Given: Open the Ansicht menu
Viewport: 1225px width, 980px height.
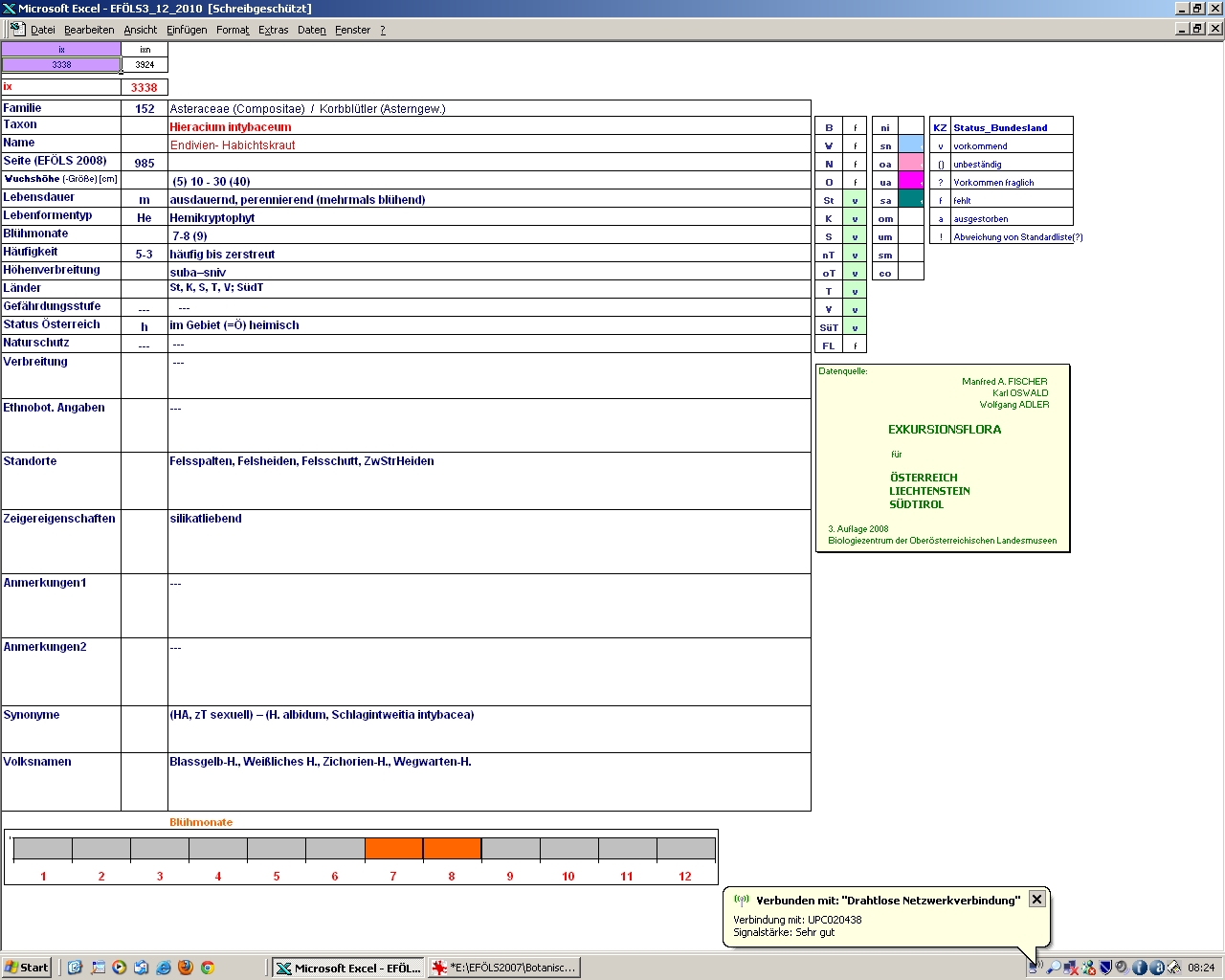Looking at the screenshot, I should coord(140,30).
